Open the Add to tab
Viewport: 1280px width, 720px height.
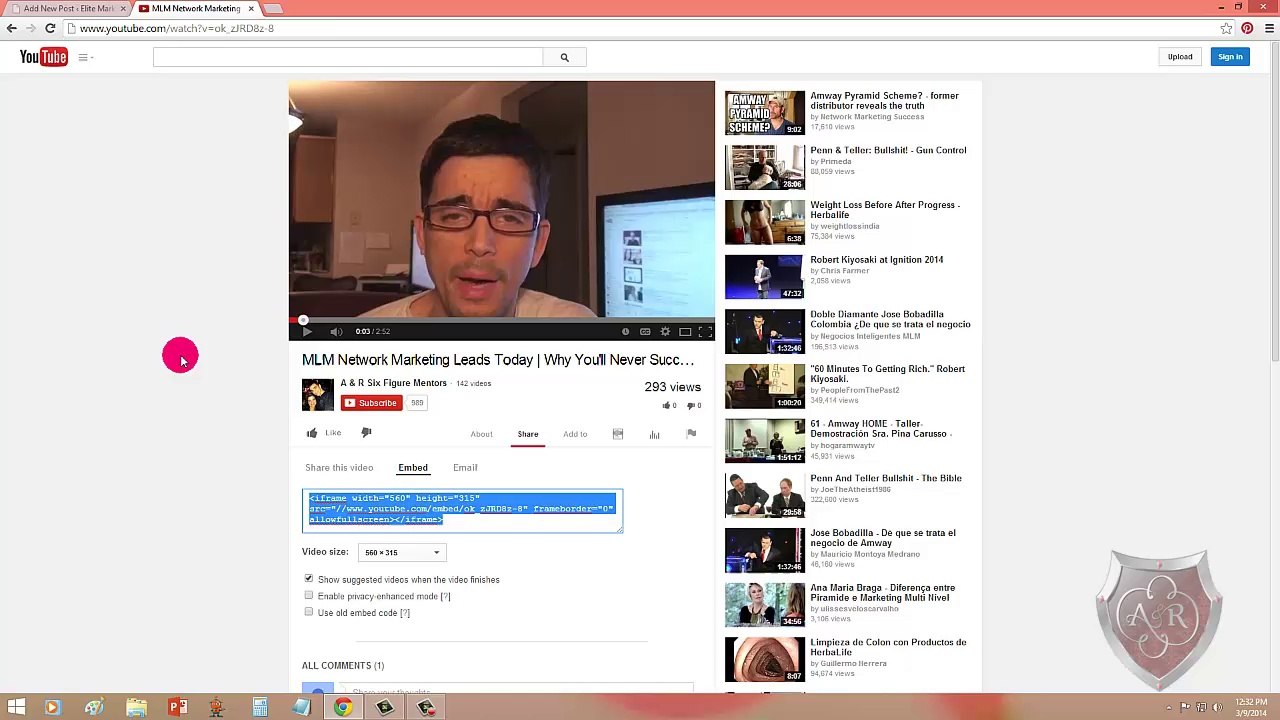(575, 434)
